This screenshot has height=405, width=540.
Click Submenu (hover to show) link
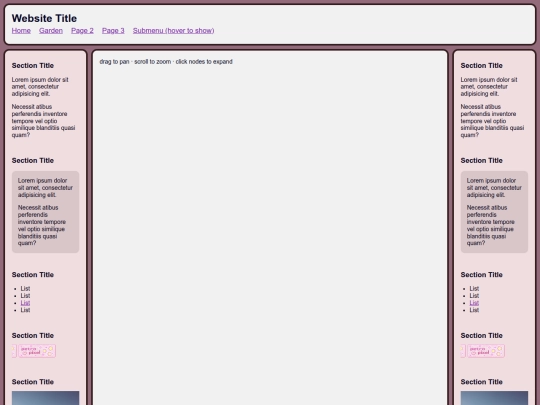[x=174, y=31]
